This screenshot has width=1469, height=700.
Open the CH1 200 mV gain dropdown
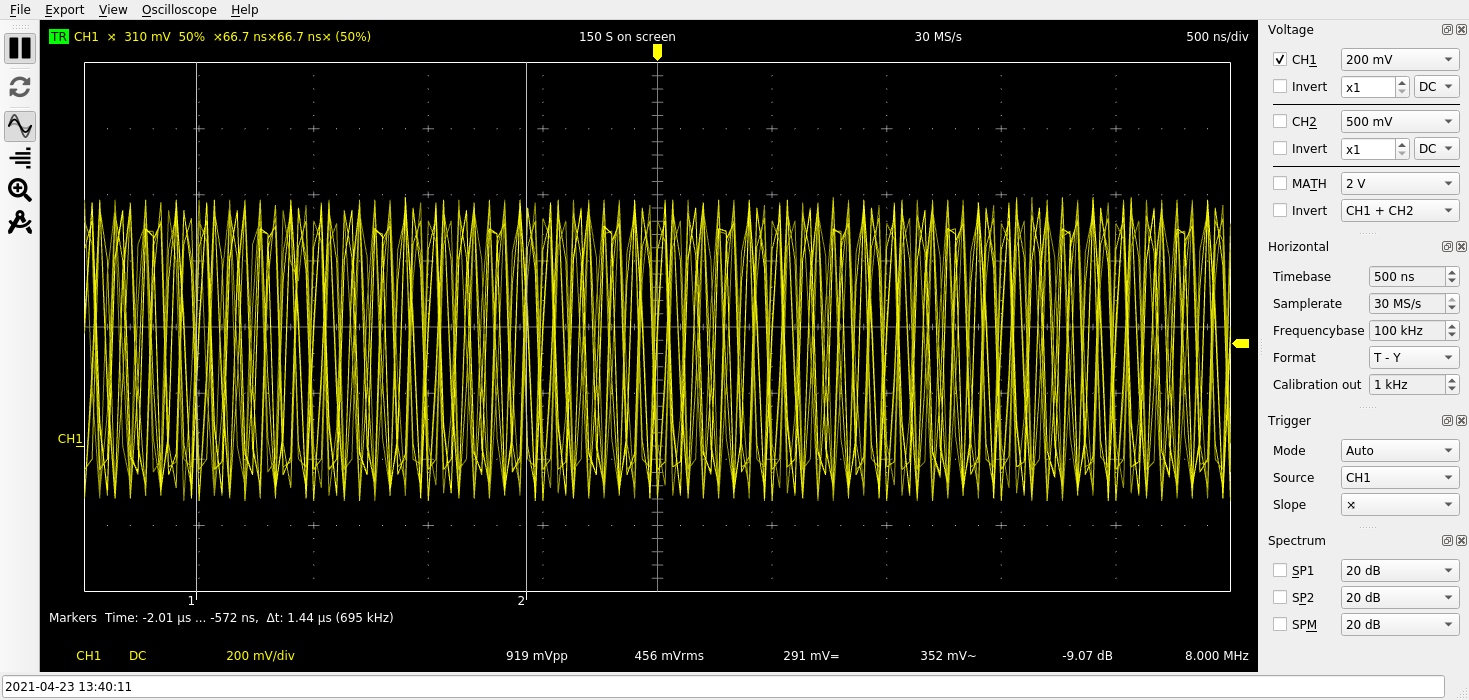(1399, 60)
